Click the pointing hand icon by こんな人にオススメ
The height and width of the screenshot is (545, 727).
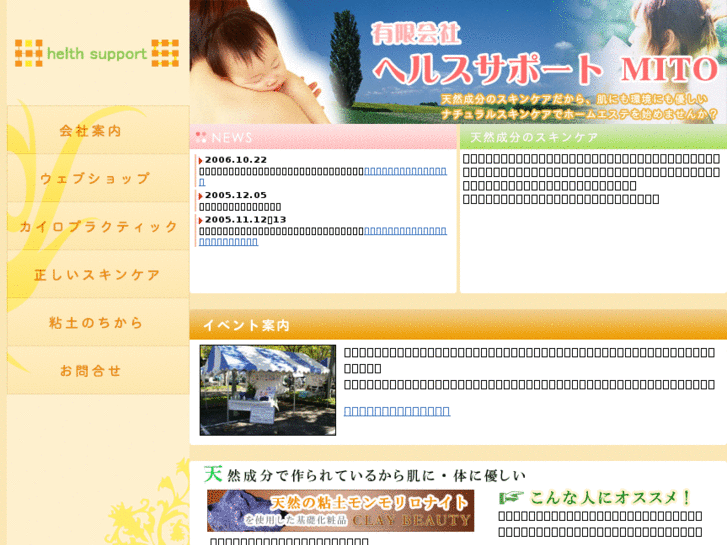[511, 498]
